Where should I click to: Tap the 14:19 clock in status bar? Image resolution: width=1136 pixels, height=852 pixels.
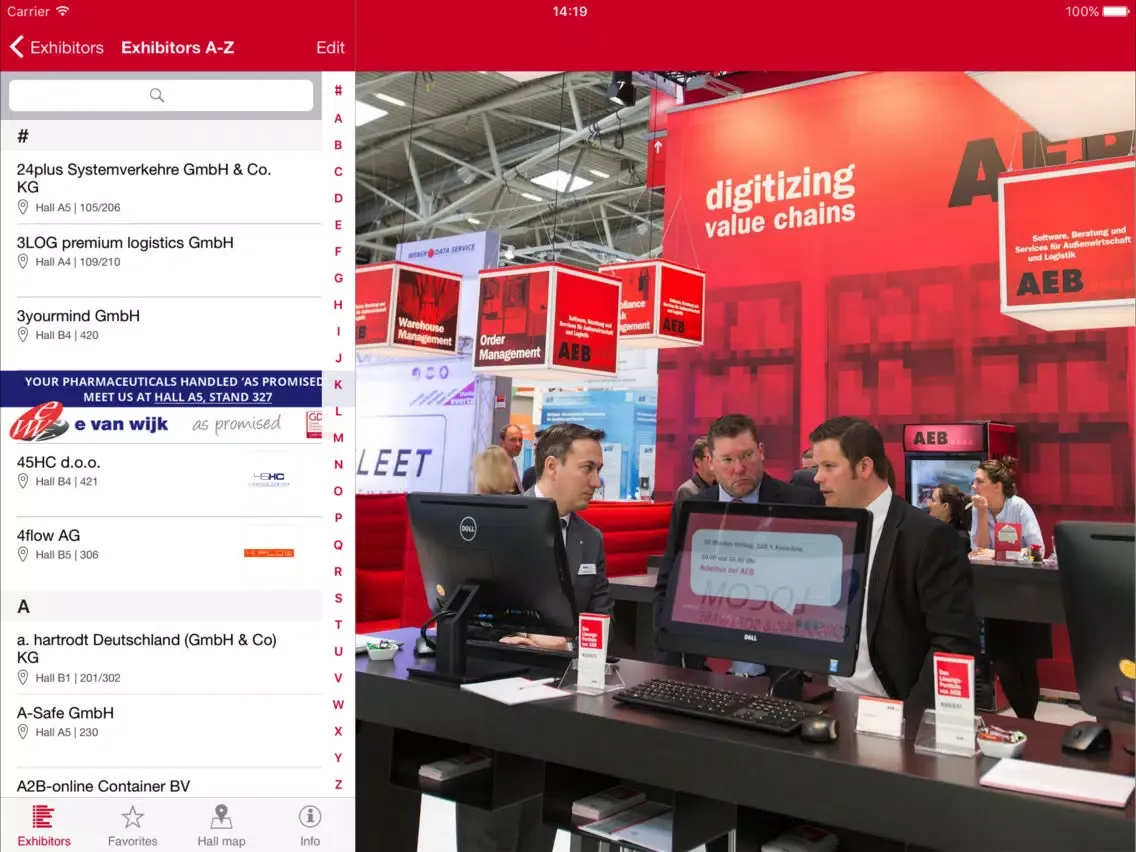point(569,12)
